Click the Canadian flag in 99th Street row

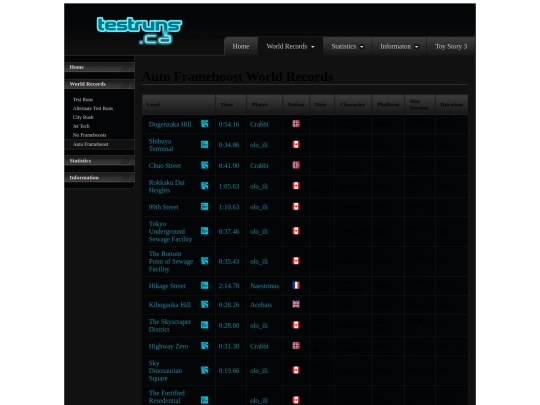(x=296, y=206)
